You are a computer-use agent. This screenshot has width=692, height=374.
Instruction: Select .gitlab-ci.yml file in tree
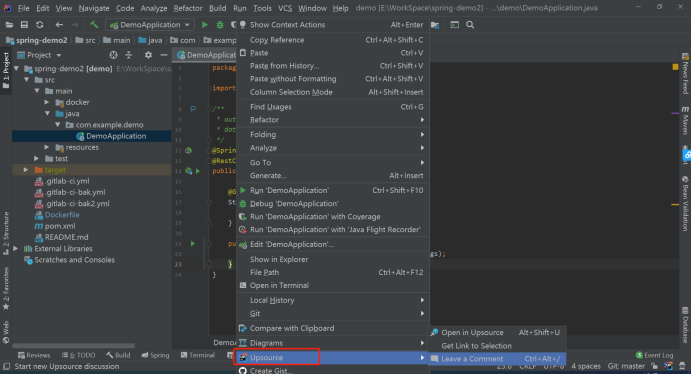[x=67, y=181]
